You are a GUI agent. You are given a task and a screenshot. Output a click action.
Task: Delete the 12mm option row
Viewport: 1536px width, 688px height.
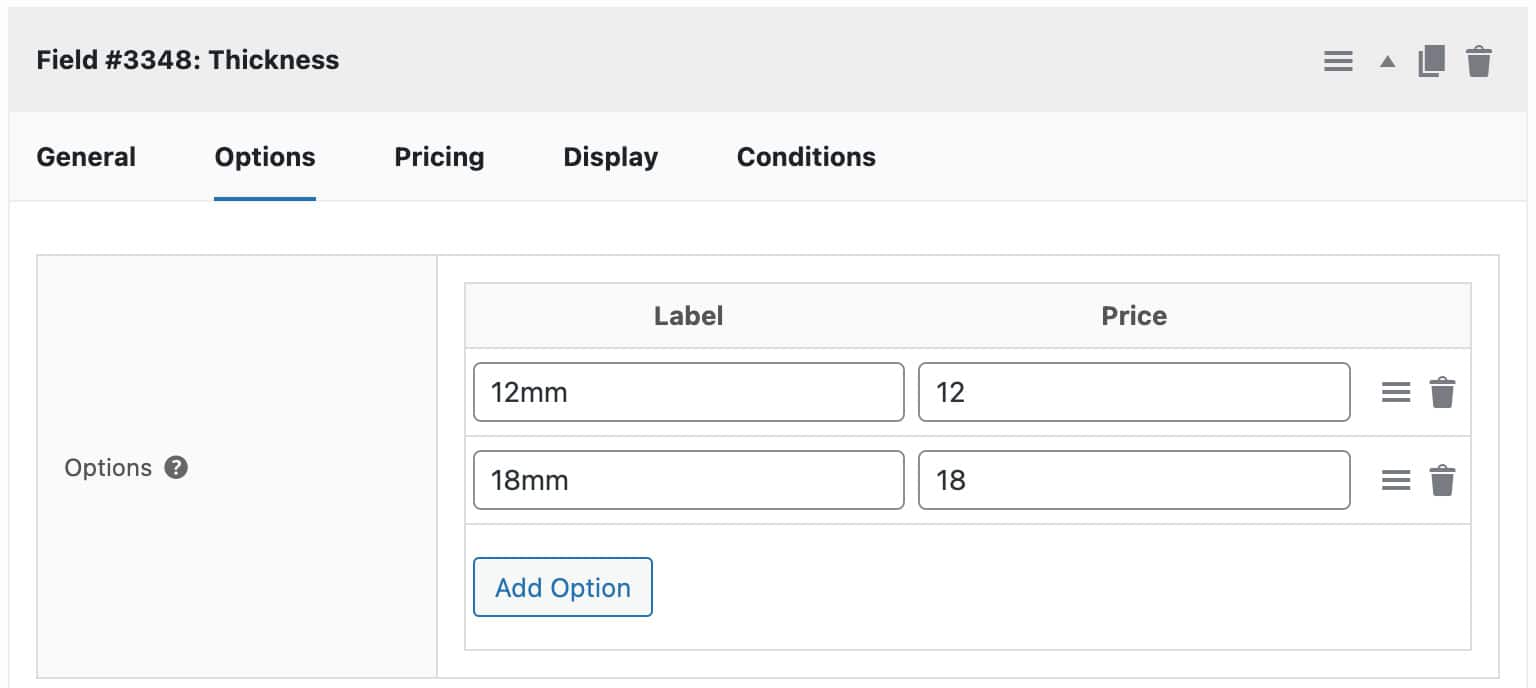click(x=1444, y=392)
